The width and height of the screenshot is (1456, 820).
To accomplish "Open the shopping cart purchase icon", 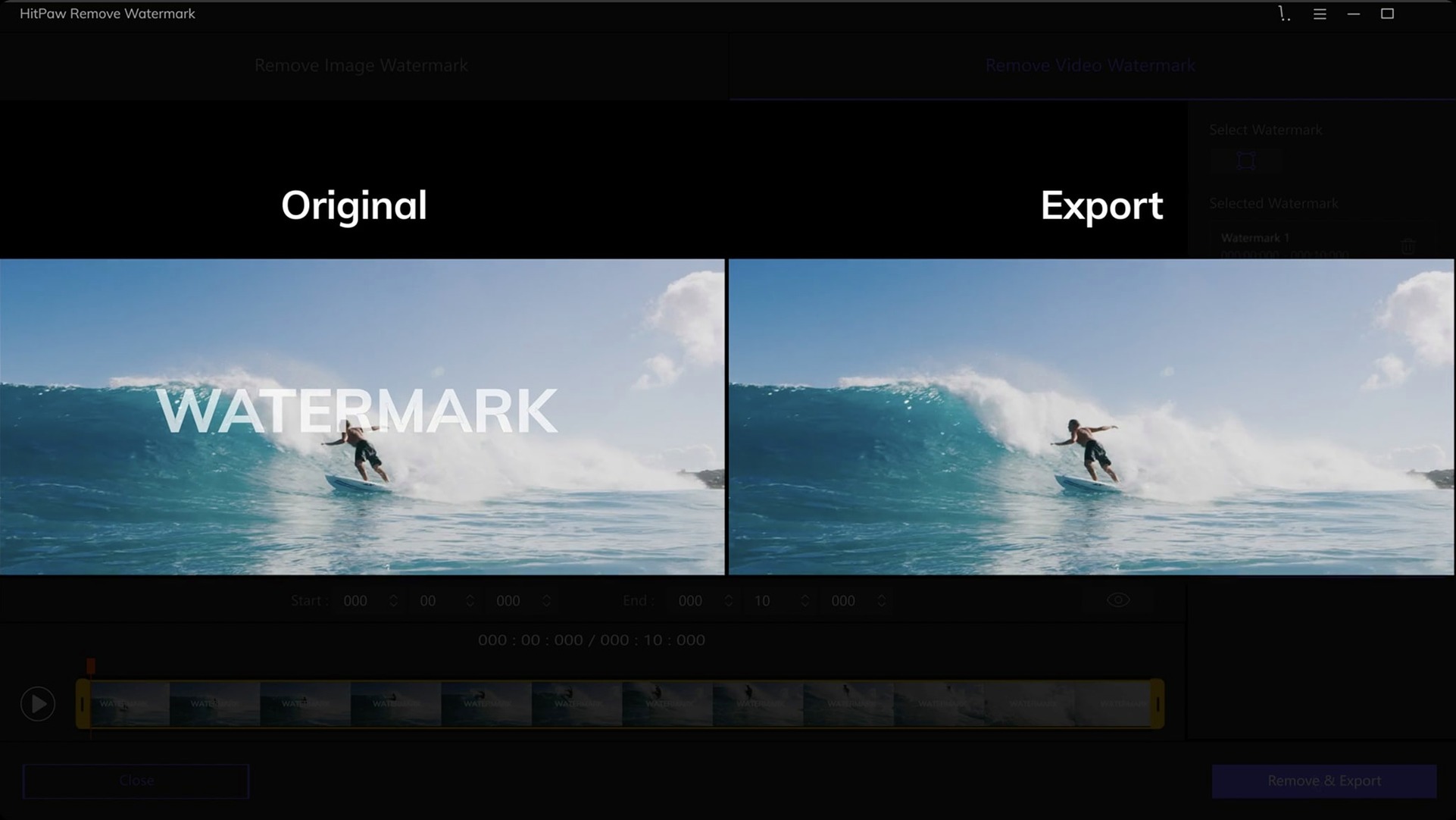I will [1284, 14].
